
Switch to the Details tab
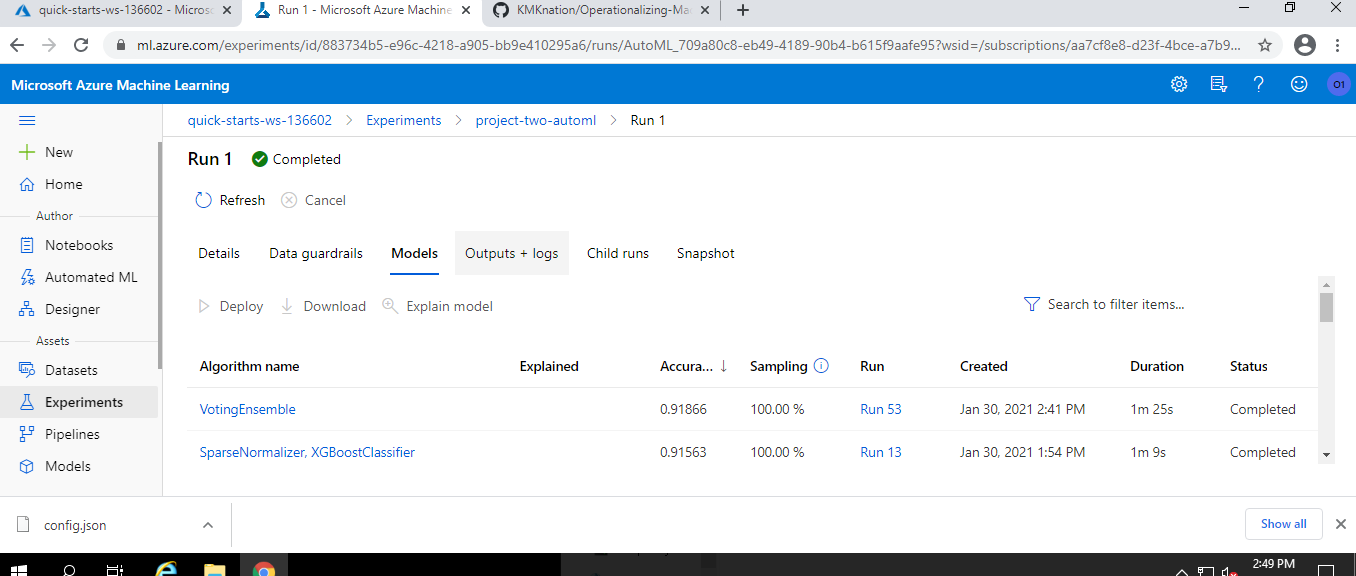(219, 253)
